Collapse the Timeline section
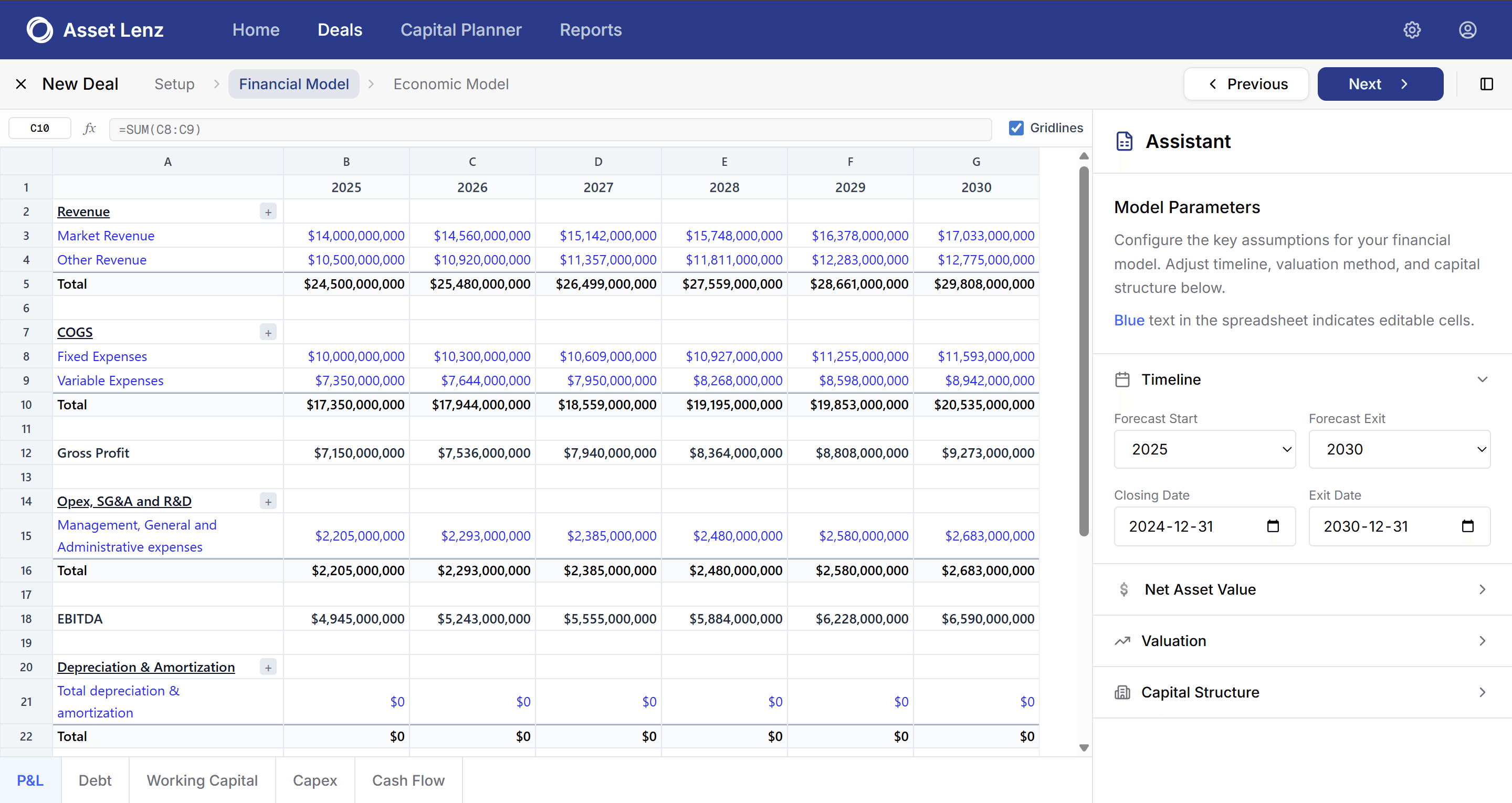The image size is (1512, 803). (1483, 379)
